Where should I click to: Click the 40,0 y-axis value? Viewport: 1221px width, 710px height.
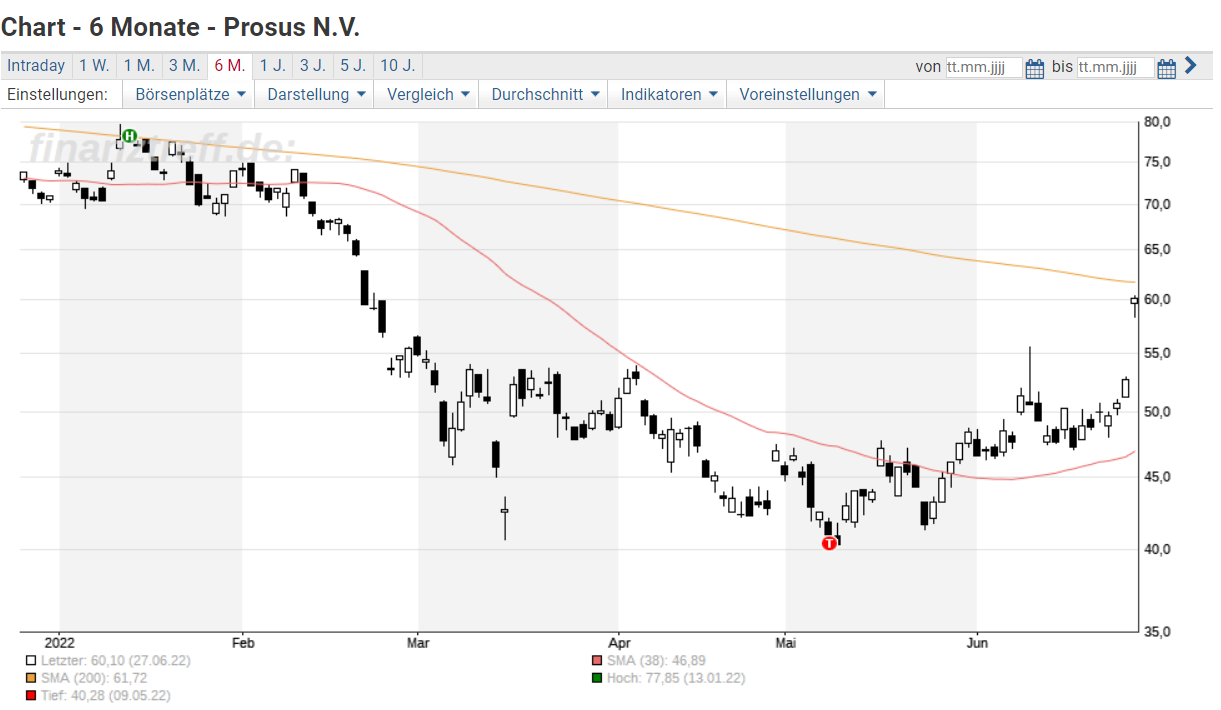click(1158, 550)
